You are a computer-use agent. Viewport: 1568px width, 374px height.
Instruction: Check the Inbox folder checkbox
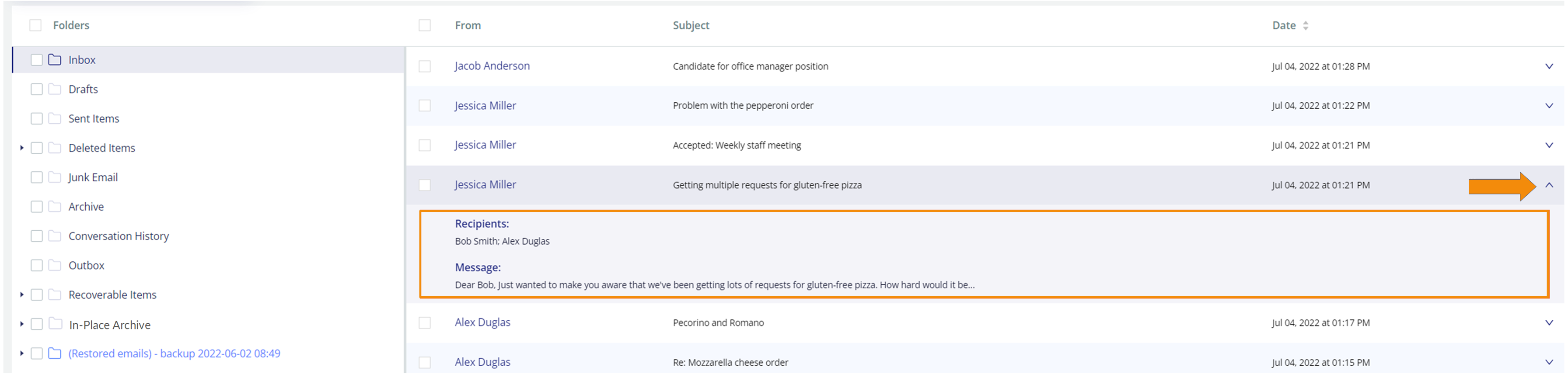[x=36, y=59]
